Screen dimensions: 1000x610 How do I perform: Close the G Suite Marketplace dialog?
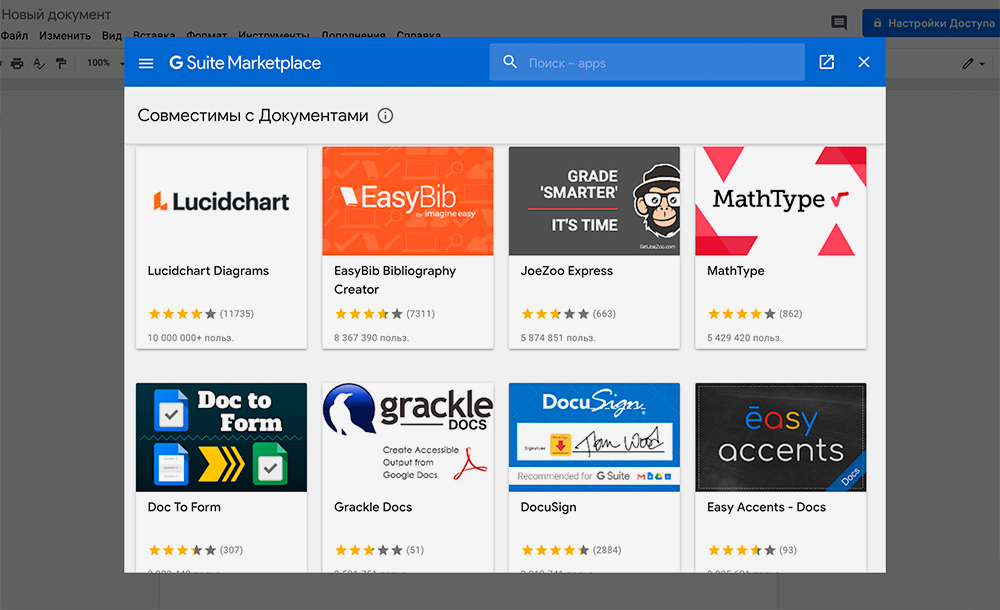pos(864,62)
